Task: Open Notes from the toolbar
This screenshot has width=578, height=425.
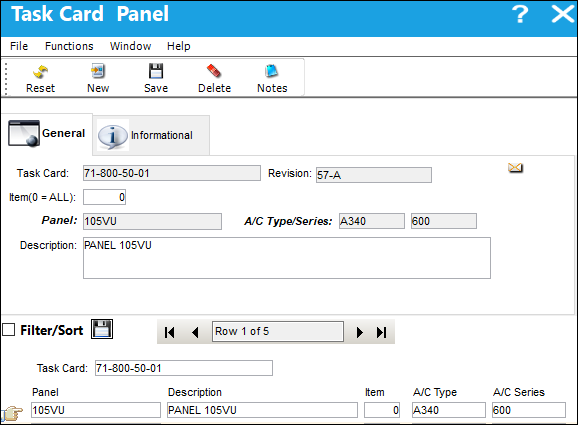Action: [272, 79]
